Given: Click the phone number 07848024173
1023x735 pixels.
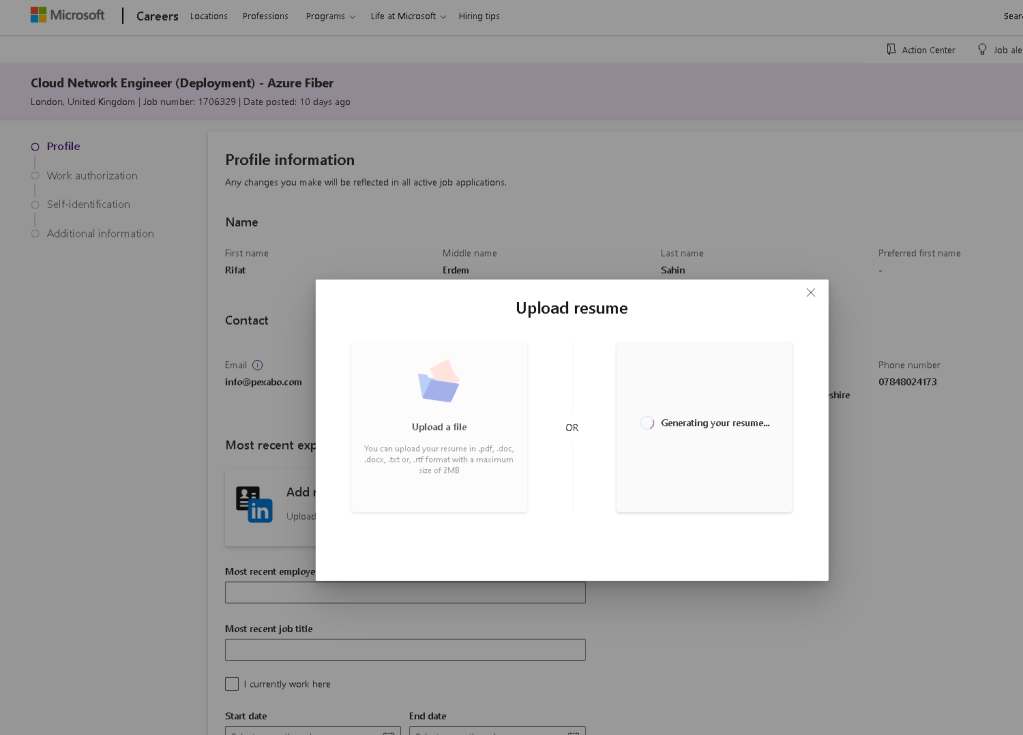Looking at the screenshot, I should click(908, 382).
